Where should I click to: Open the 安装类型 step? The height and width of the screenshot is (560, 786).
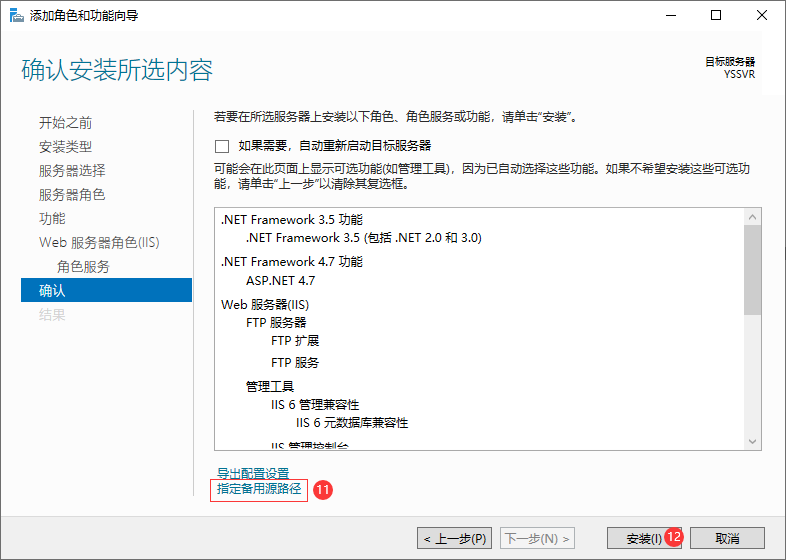65,147
